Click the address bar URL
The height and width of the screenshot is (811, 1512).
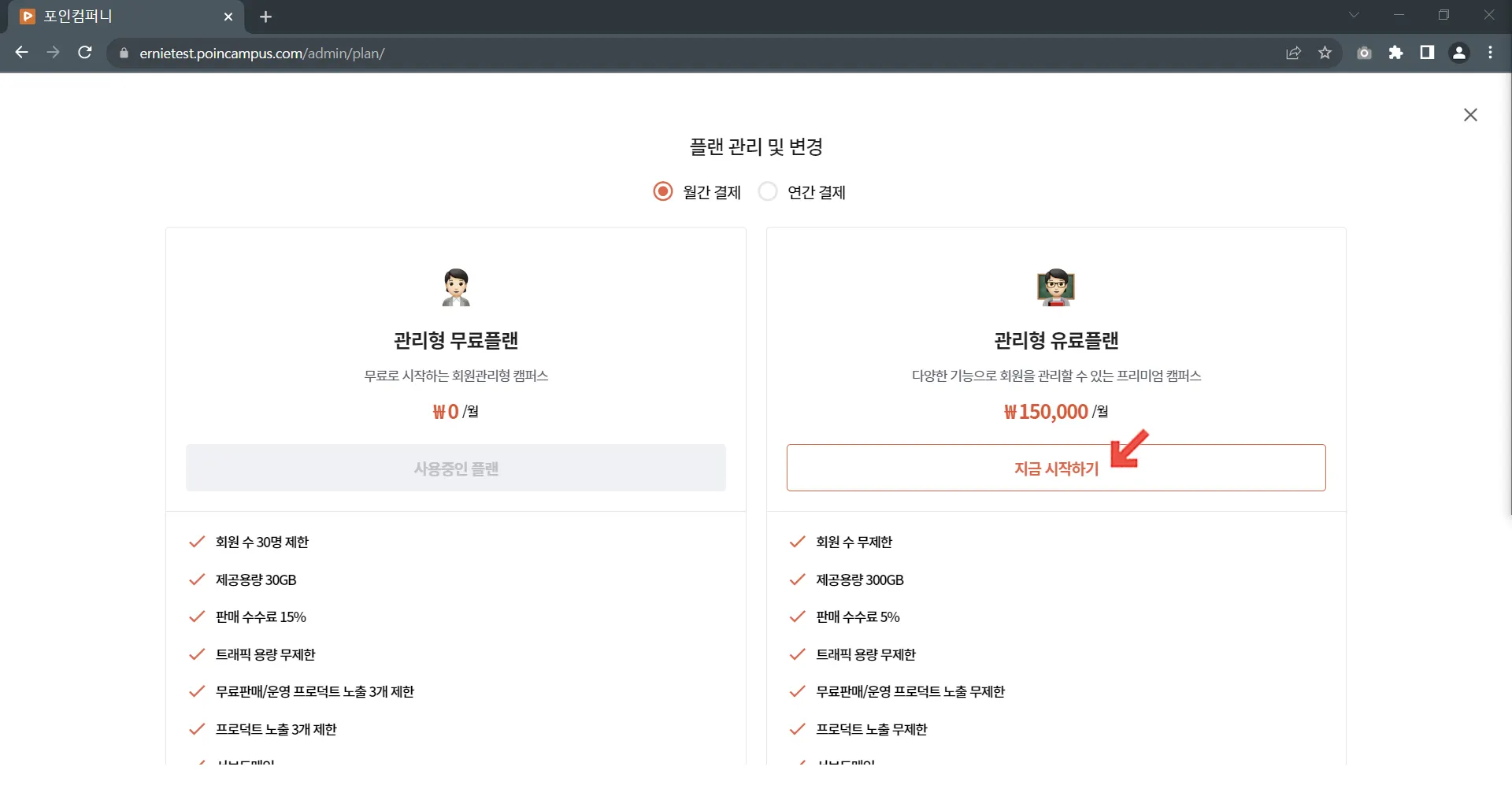262,54
